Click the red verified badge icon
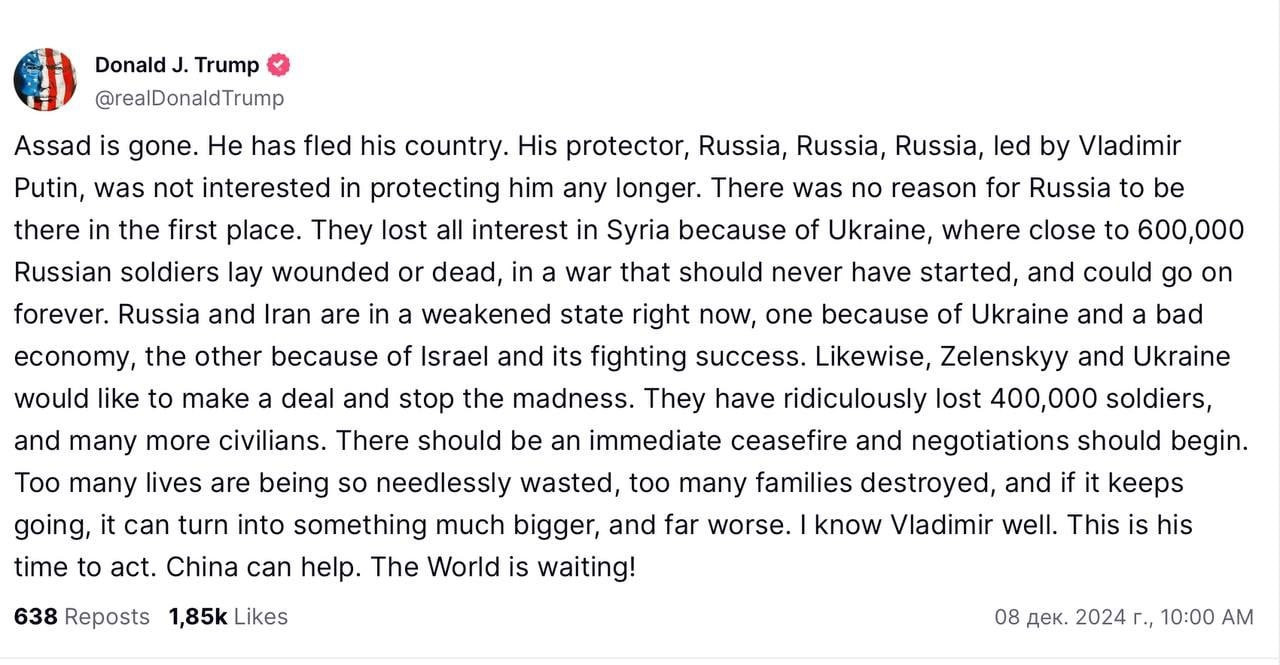1280x665 pixels. pos(279,66)
